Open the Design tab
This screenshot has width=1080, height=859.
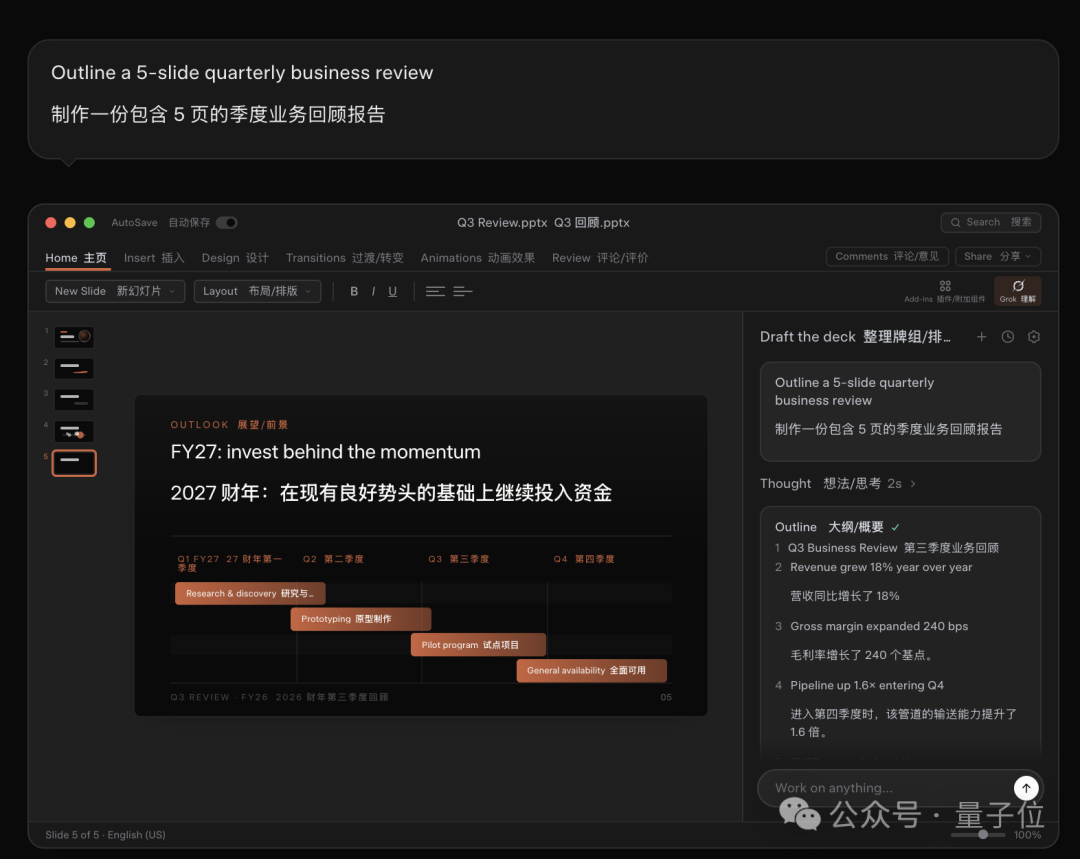pos(235,258)
